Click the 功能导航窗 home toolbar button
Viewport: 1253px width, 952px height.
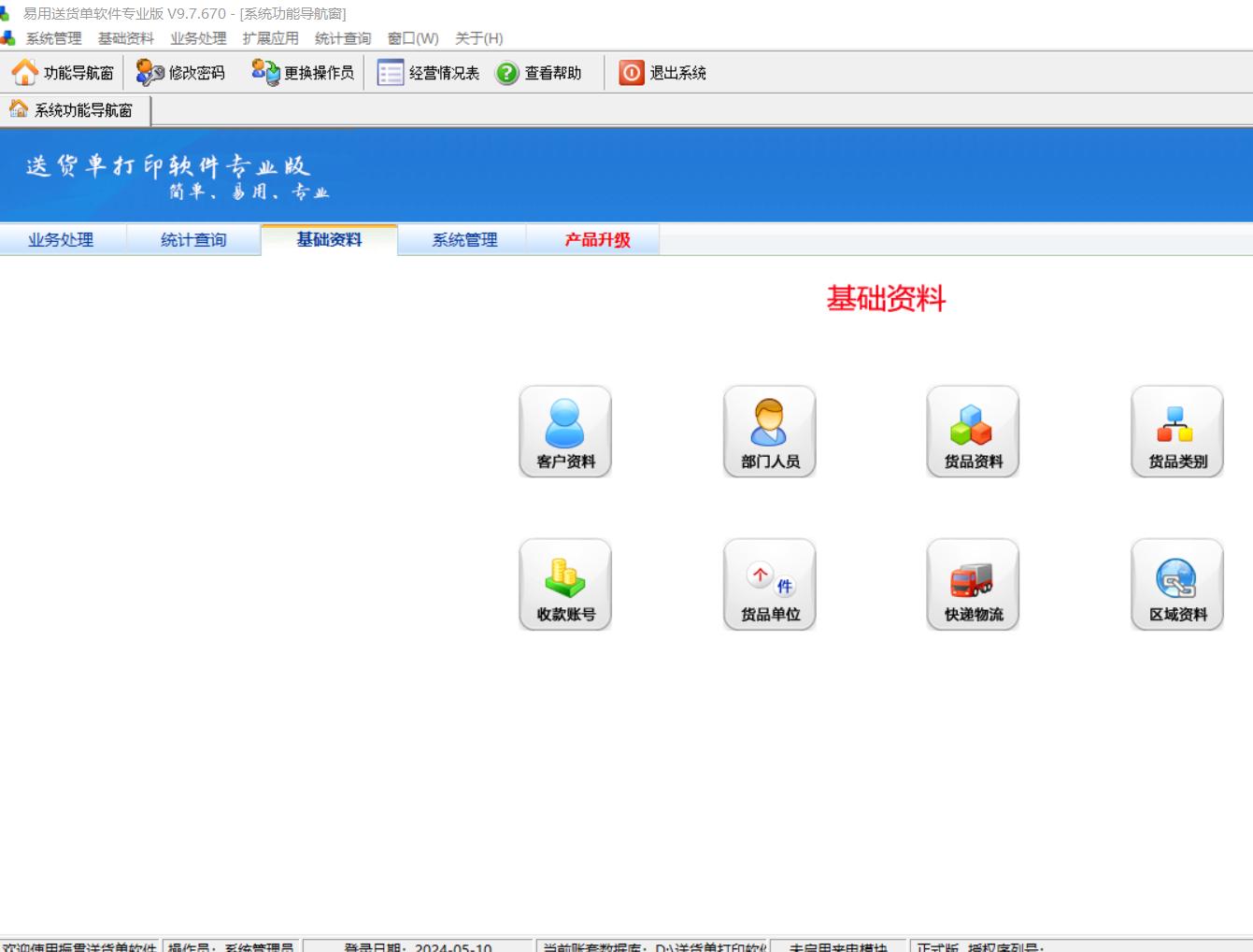coord(64,73)
